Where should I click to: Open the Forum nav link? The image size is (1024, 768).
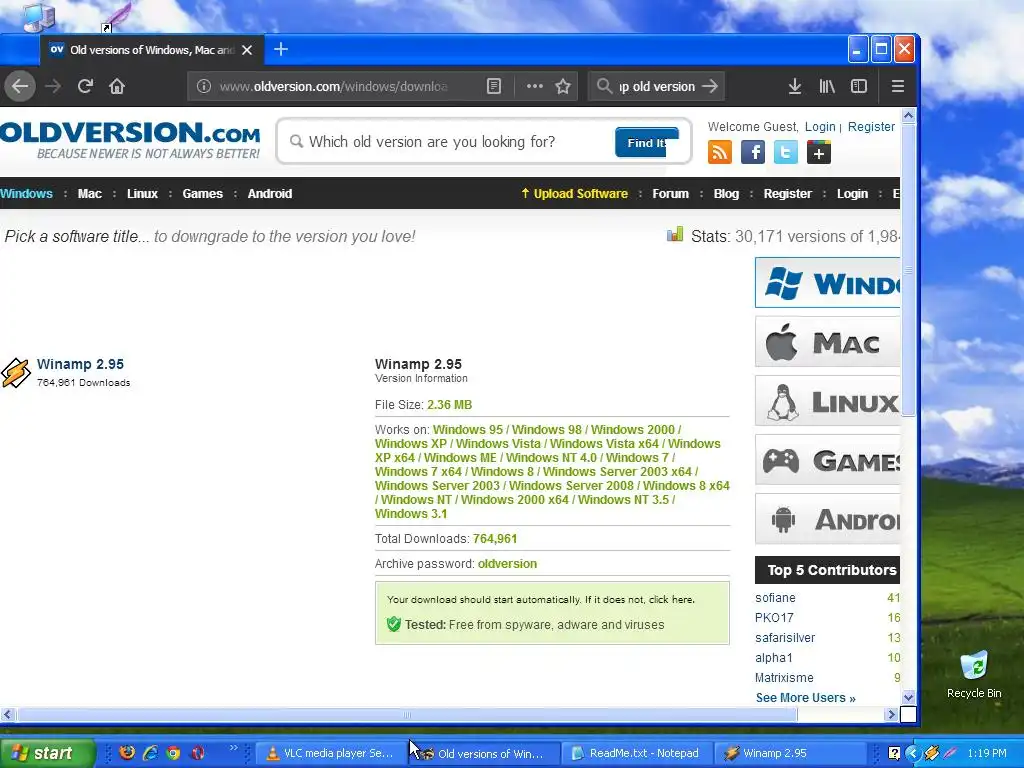point(671,193)
